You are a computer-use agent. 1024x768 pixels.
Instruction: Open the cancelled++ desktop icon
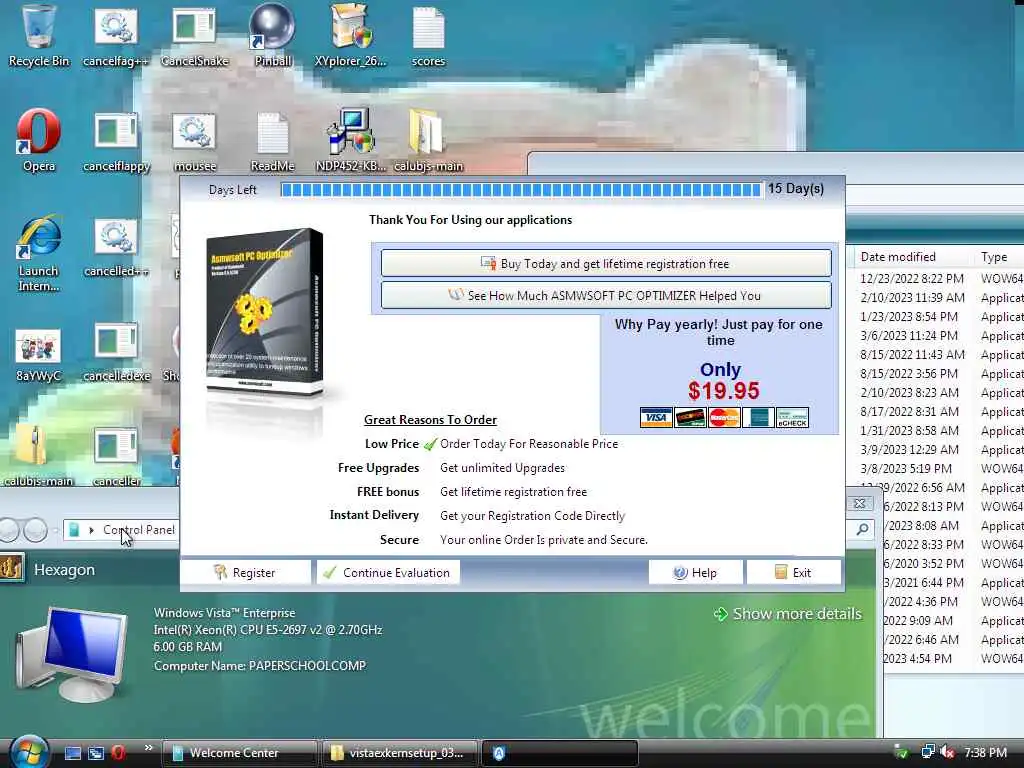(116, 248)
